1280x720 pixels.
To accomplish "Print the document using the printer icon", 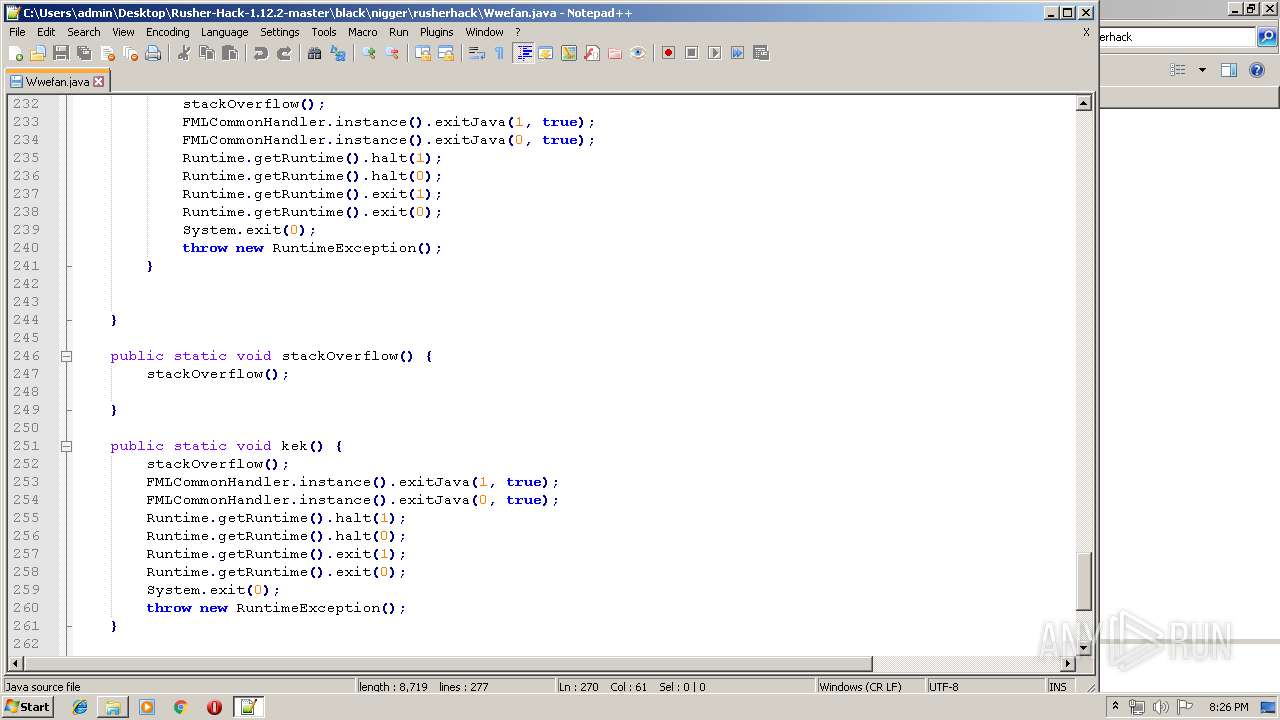I will click(153, 53).
